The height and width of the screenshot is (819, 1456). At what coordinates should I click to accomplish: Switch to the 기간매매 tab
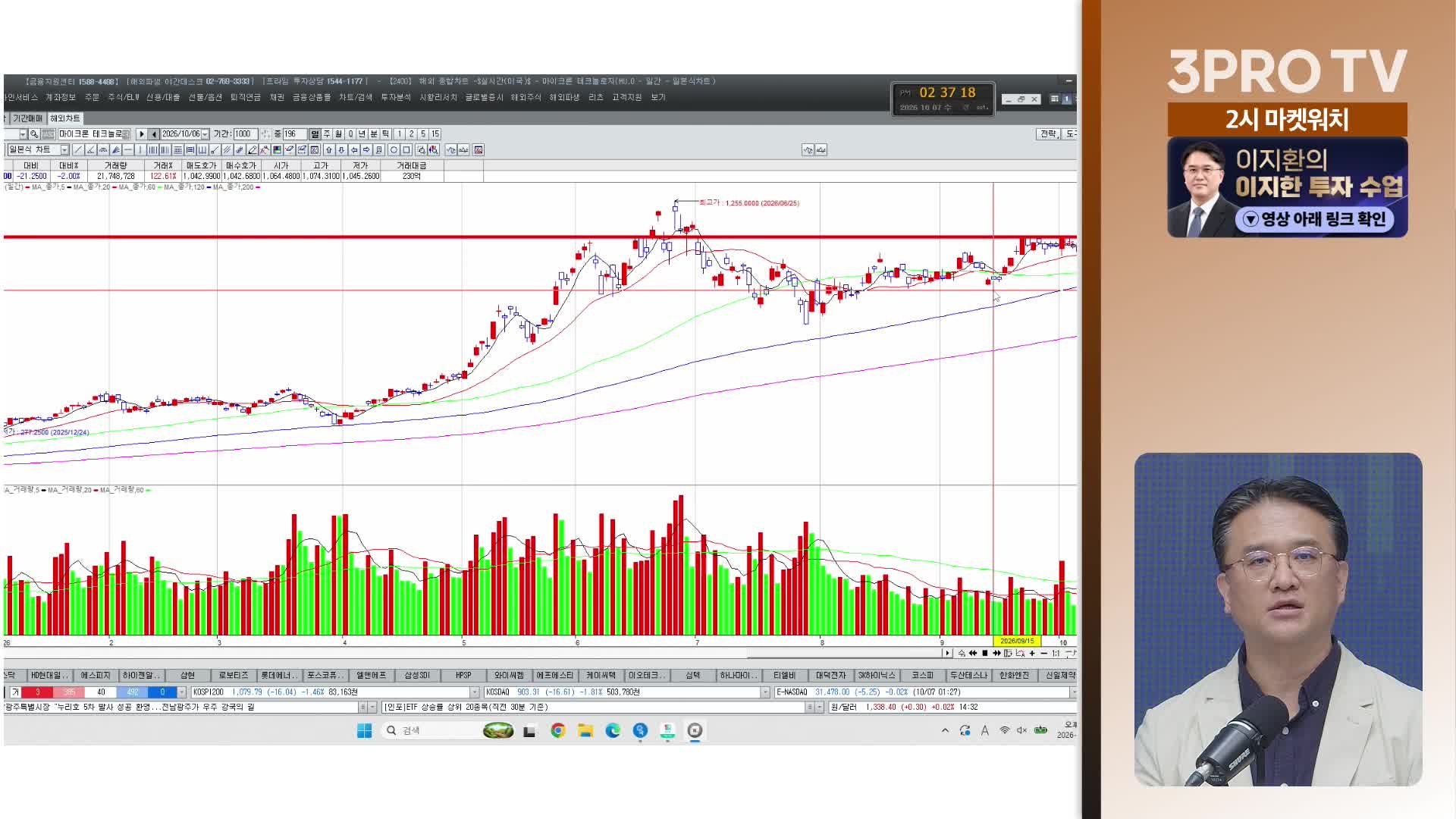[x=28, y=118]
